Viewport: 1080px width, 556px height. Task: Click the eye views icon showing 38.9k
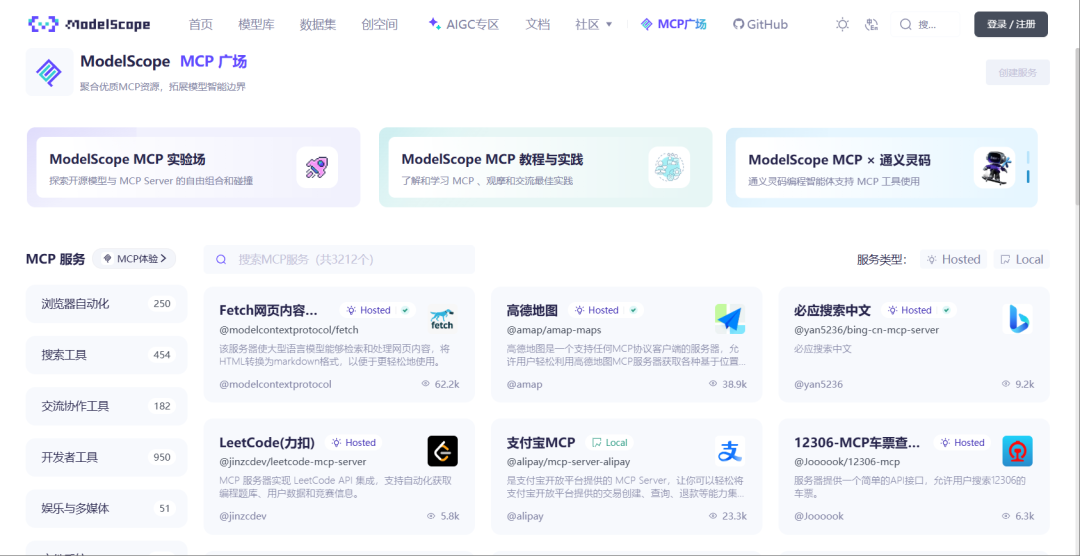click(713, 384)
